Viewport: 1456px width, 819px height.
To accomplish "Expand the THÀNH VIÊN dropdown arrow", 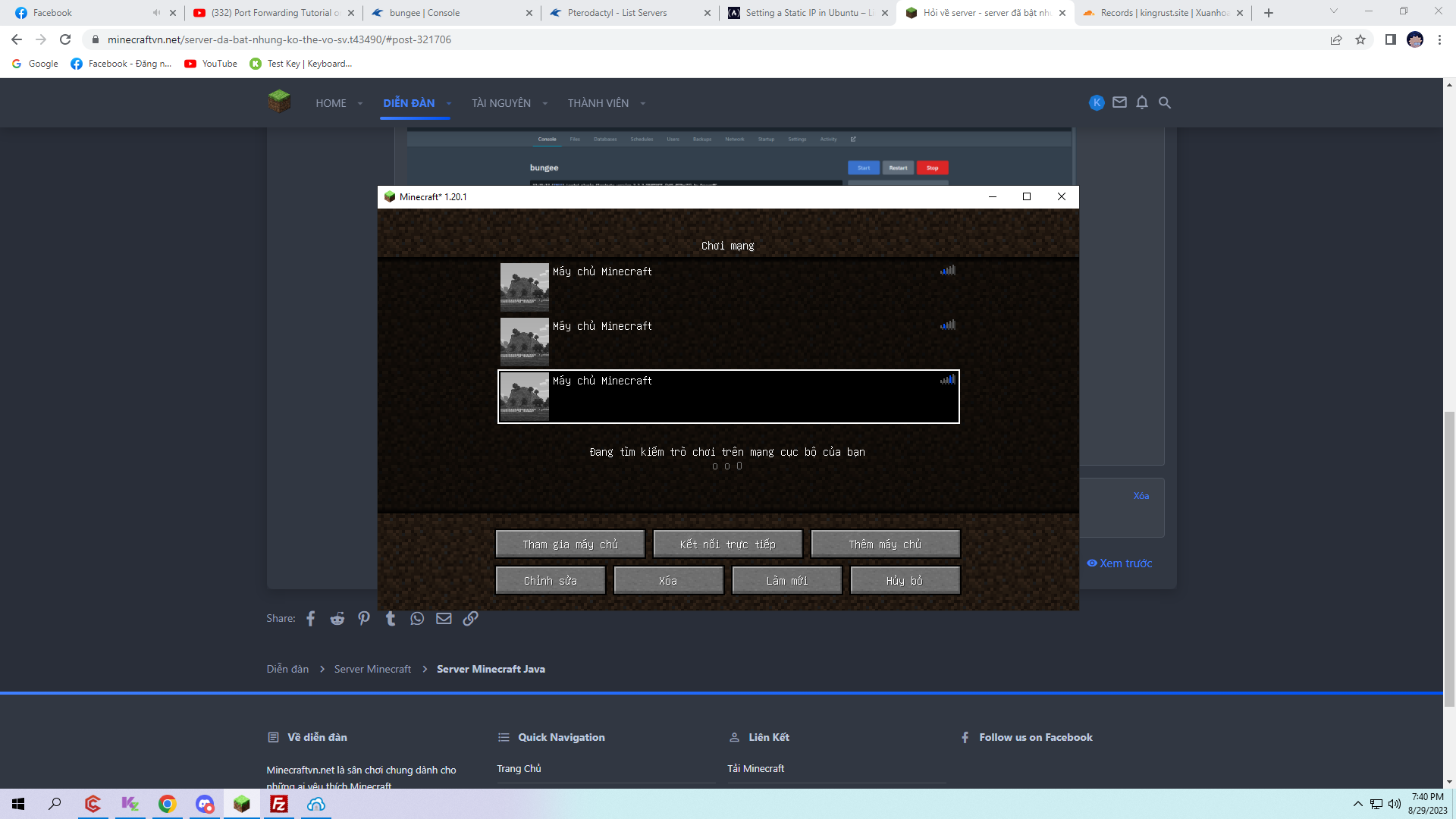I will tap(642, 104).
